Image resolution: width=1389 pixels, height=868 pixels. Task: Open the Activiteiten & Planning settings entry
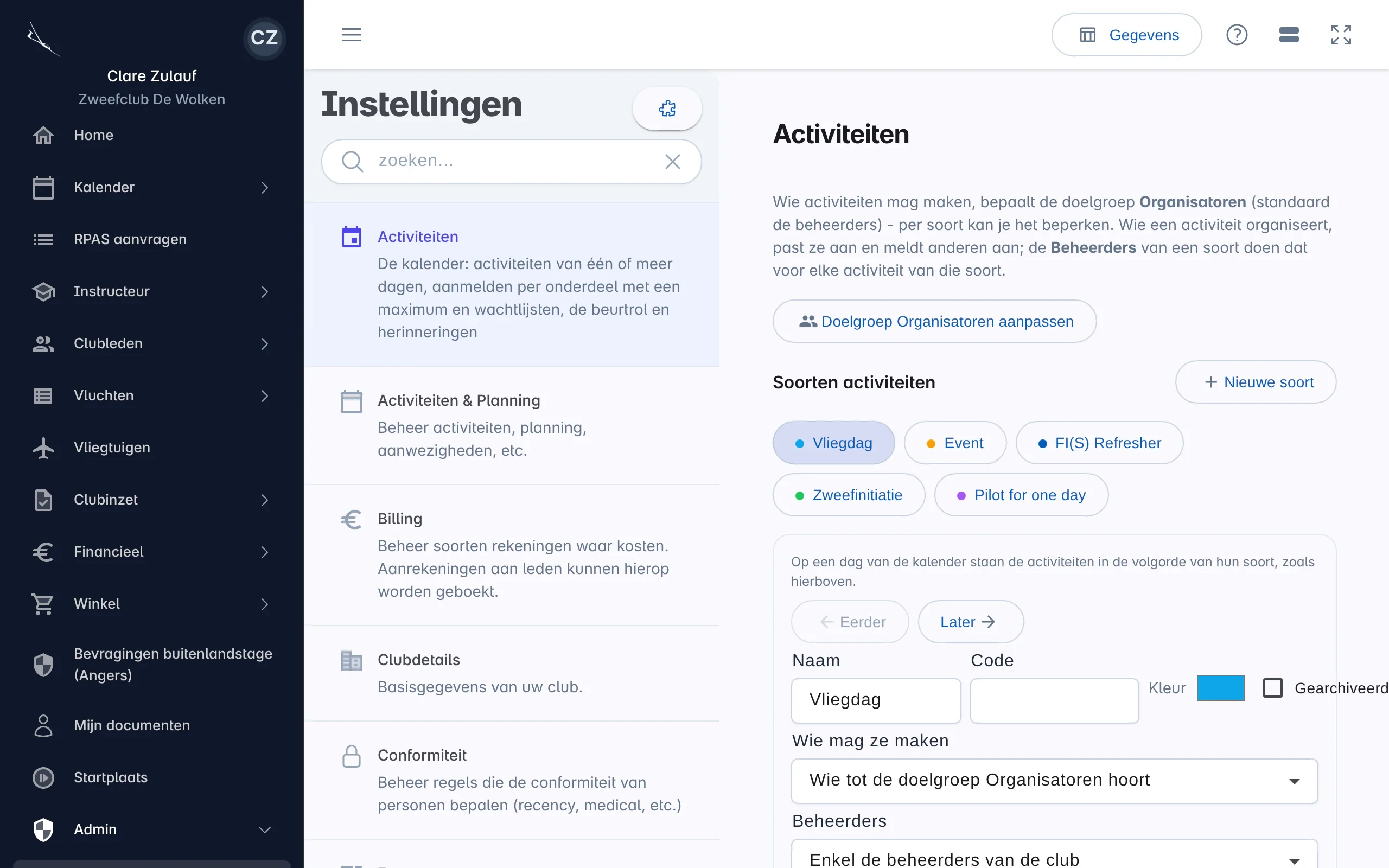(x=512, y=425)
